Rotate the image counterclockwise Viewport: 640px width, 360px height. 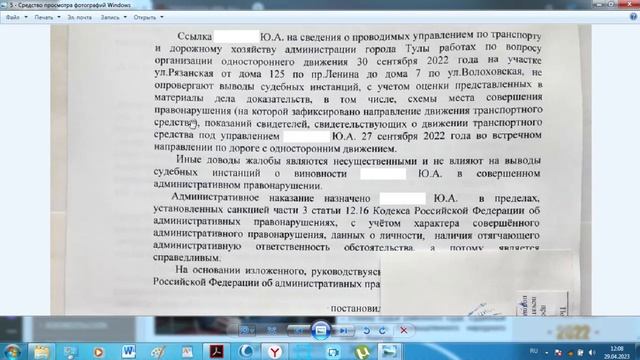click(x=367, y=331)
